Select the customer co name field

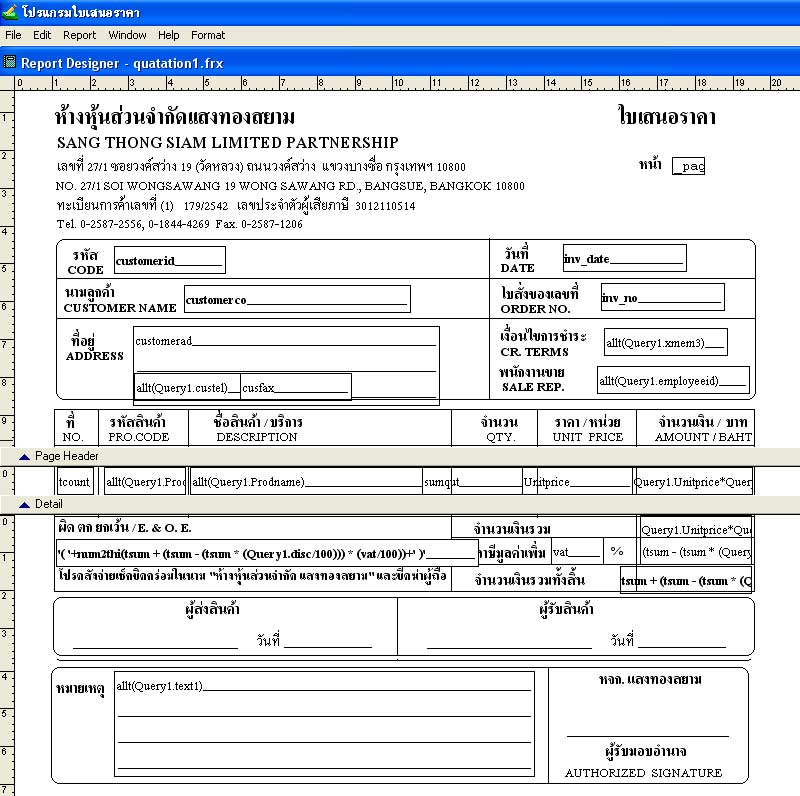(297, 299)
